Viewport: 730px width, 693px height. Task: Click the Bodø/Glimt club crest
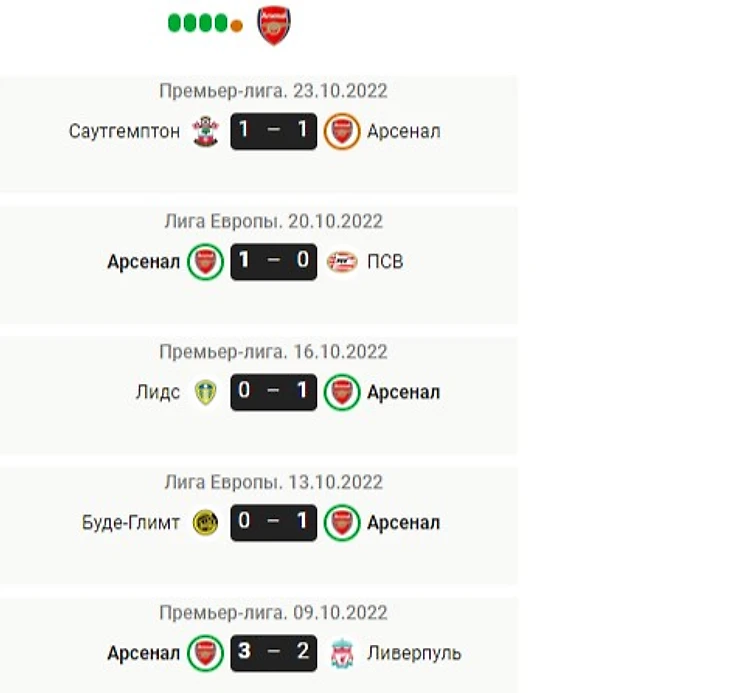[x=205, y=522]
